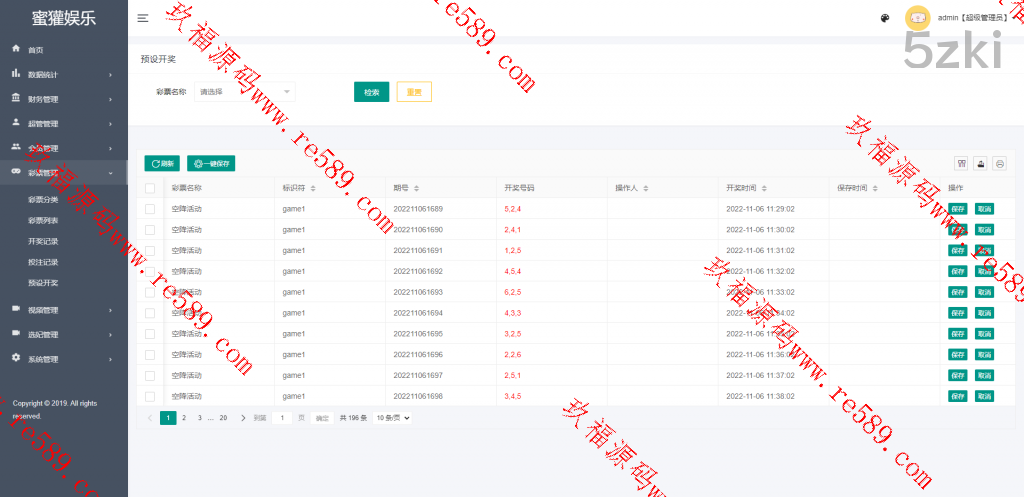Click the page jump number input field
Viewport: 1024px width, 497px height.
tap(282, 418)
